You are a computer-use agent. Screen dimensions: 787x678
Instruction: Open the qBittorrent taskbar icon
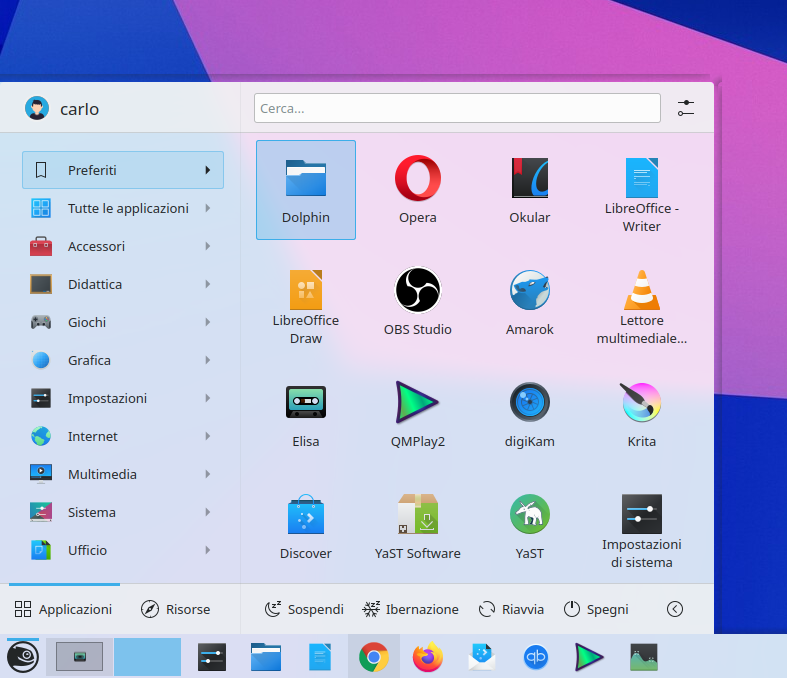click(x=536, y=656)
